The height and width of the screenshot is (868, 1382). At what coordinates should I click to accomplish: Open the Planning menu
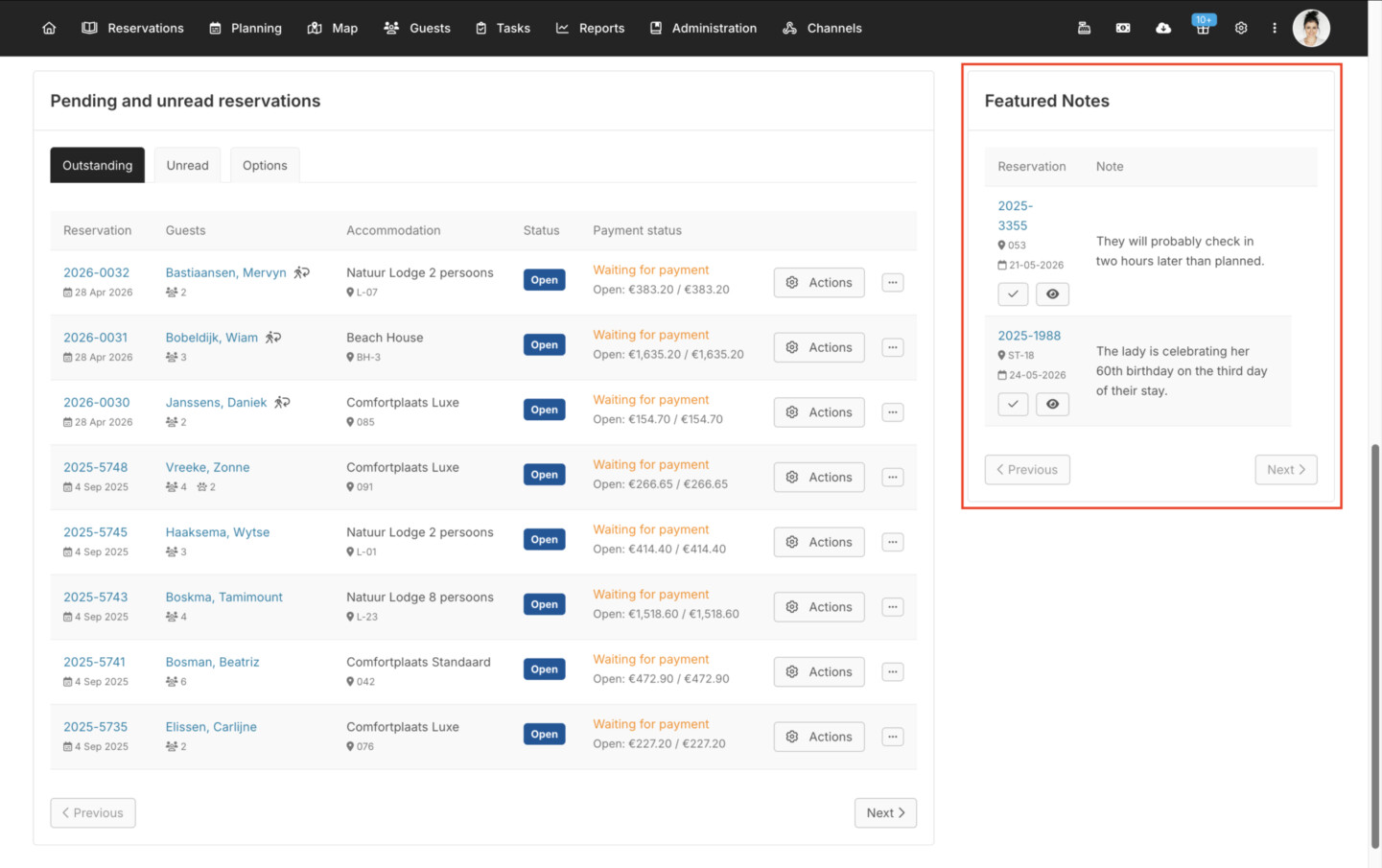246,28
